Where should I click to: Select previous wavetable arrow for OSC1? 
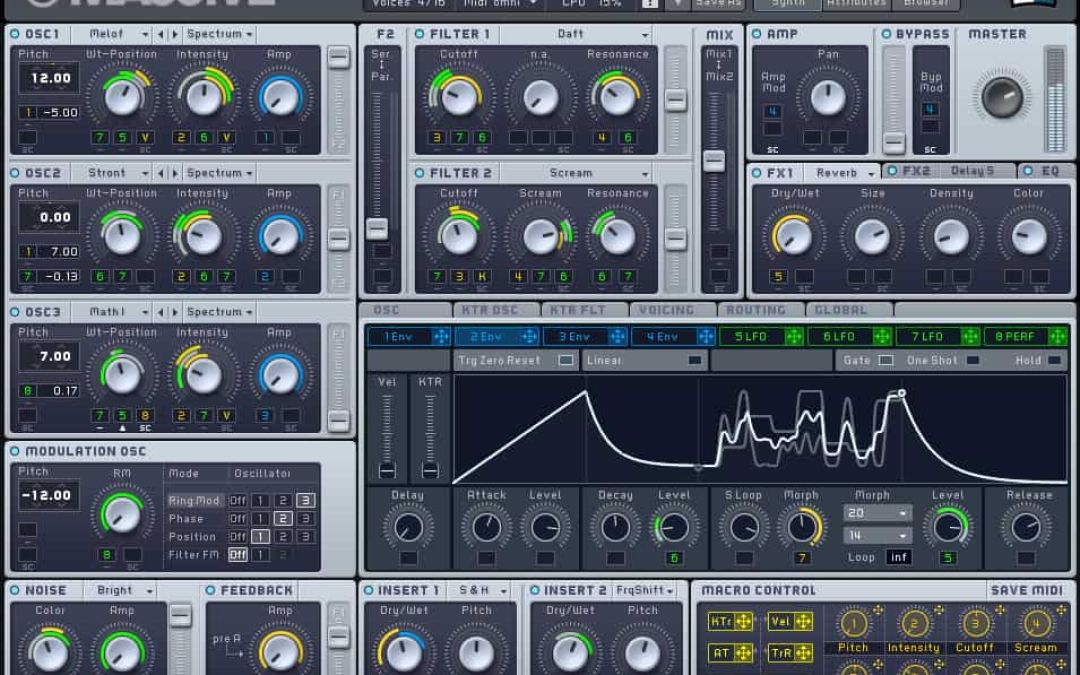[160, 34]
